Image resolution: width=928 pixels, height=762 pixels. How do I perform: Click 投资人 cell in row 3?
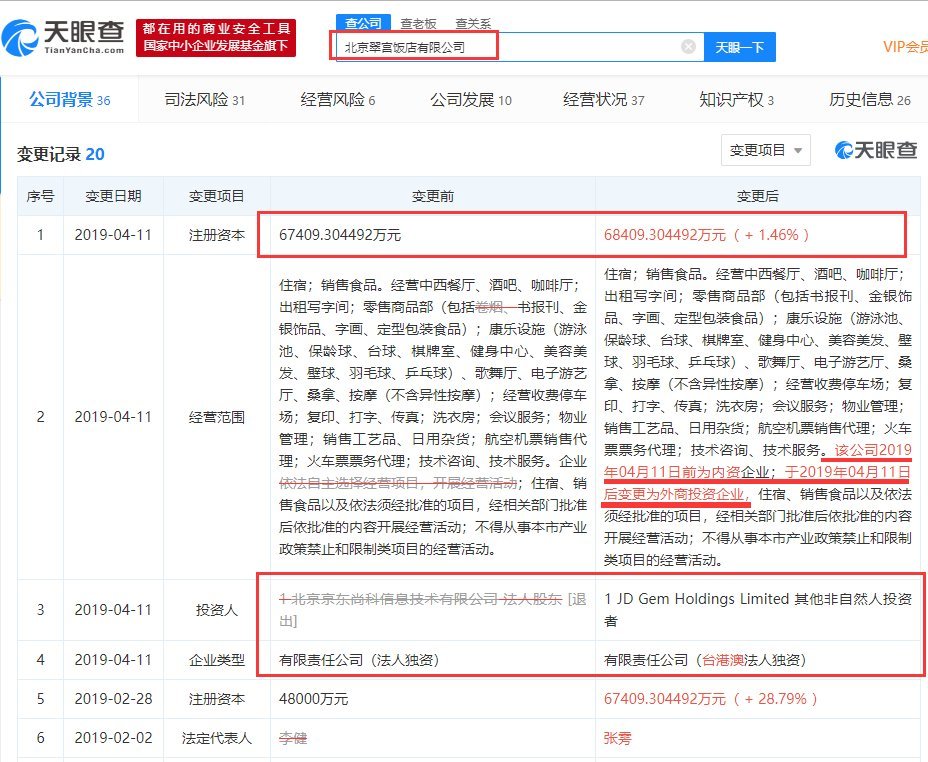click(x=217, y=610)
